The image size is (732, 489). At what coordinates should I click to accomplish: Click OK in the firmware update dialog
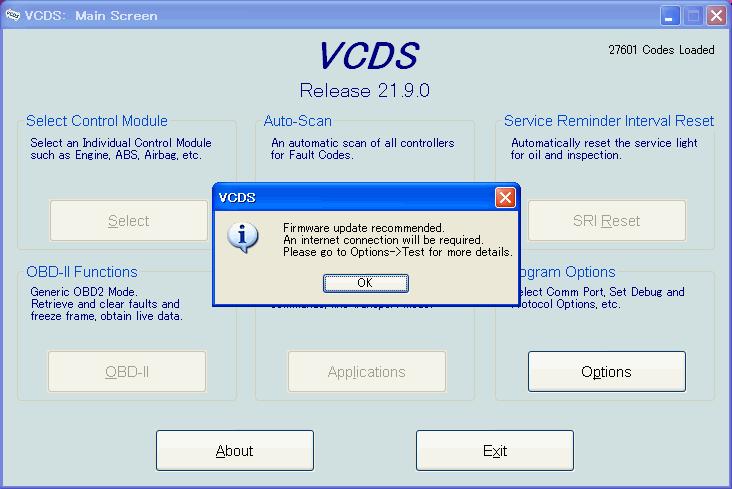click(366, 283)
